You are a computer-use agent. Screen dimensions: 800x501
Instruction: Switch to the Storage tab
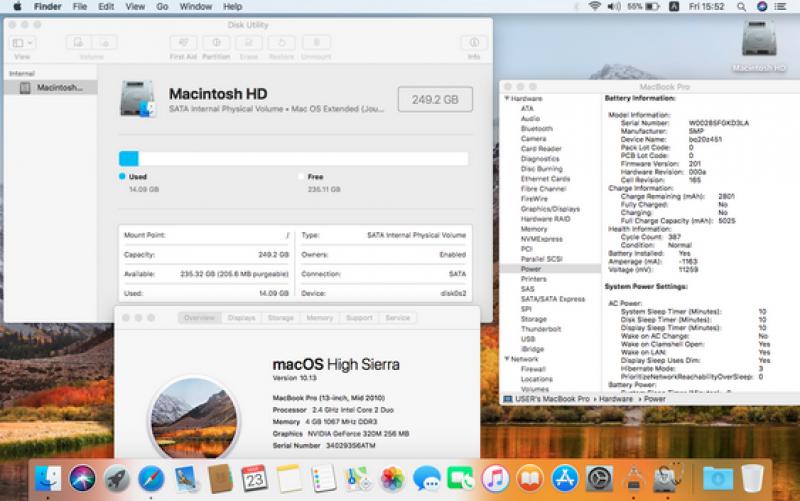[281, 318]
